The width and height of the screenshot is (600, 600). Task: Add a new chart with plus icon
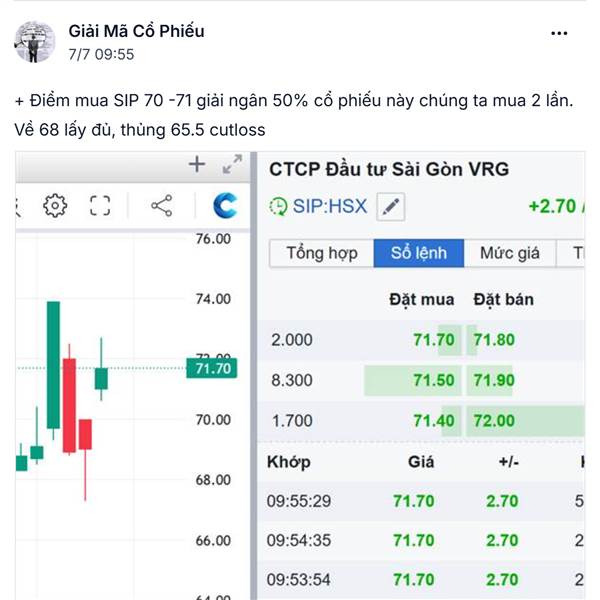197,165
